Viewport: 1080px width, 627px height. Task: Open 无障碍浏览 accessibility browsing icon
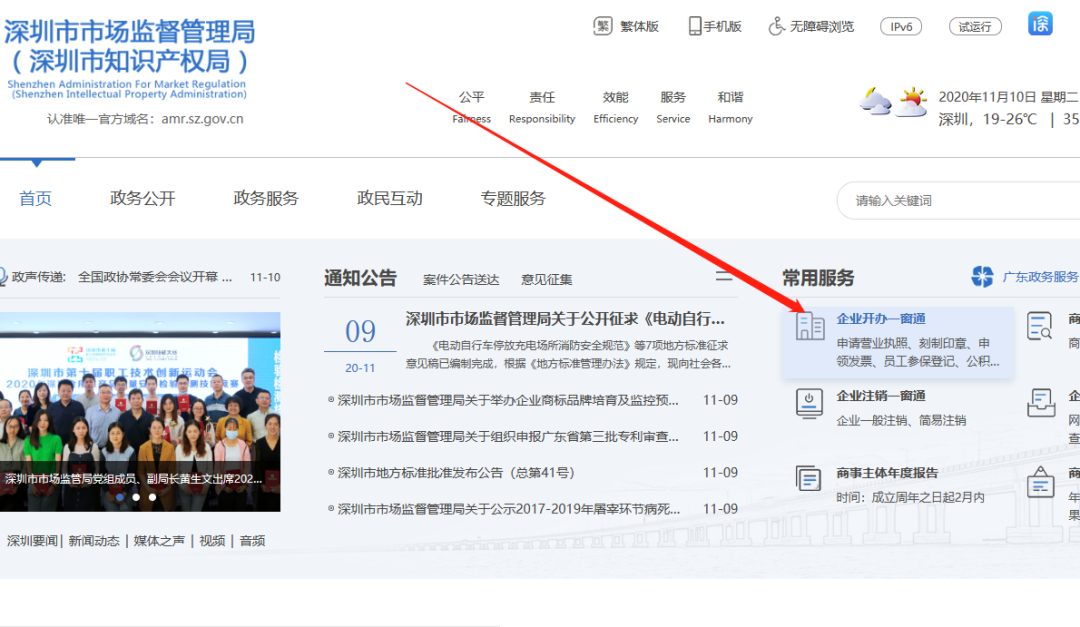pyautogui.click(x=775, y=25)
